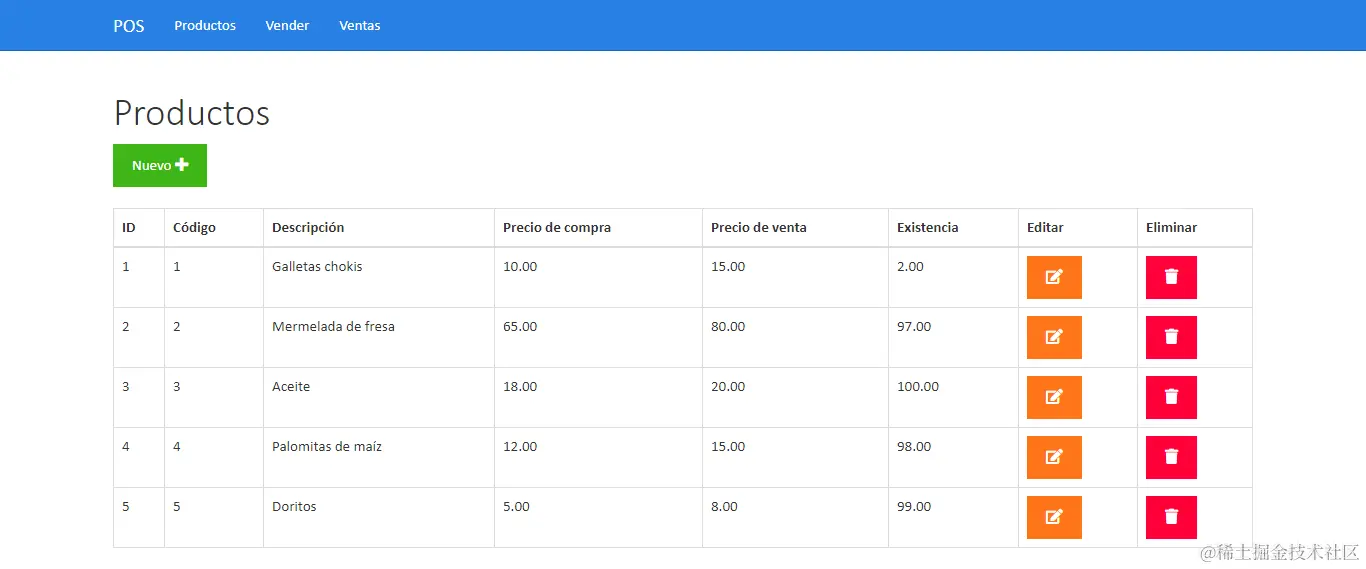Image resolution: width=1366 pixels, height=569 pixels.
Task: Click purchase price 10.00 cell
Action: pos(598,277)
